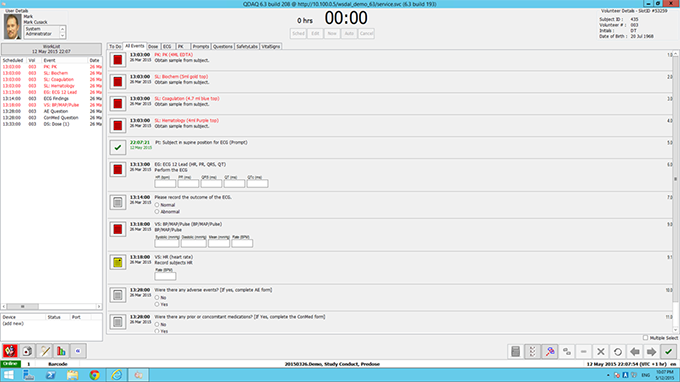Image resolution: width=680 pixels, height=382 pixels.
Task: Select No for adverse events question
Action: pyautogui.click(x=157, y=297)
